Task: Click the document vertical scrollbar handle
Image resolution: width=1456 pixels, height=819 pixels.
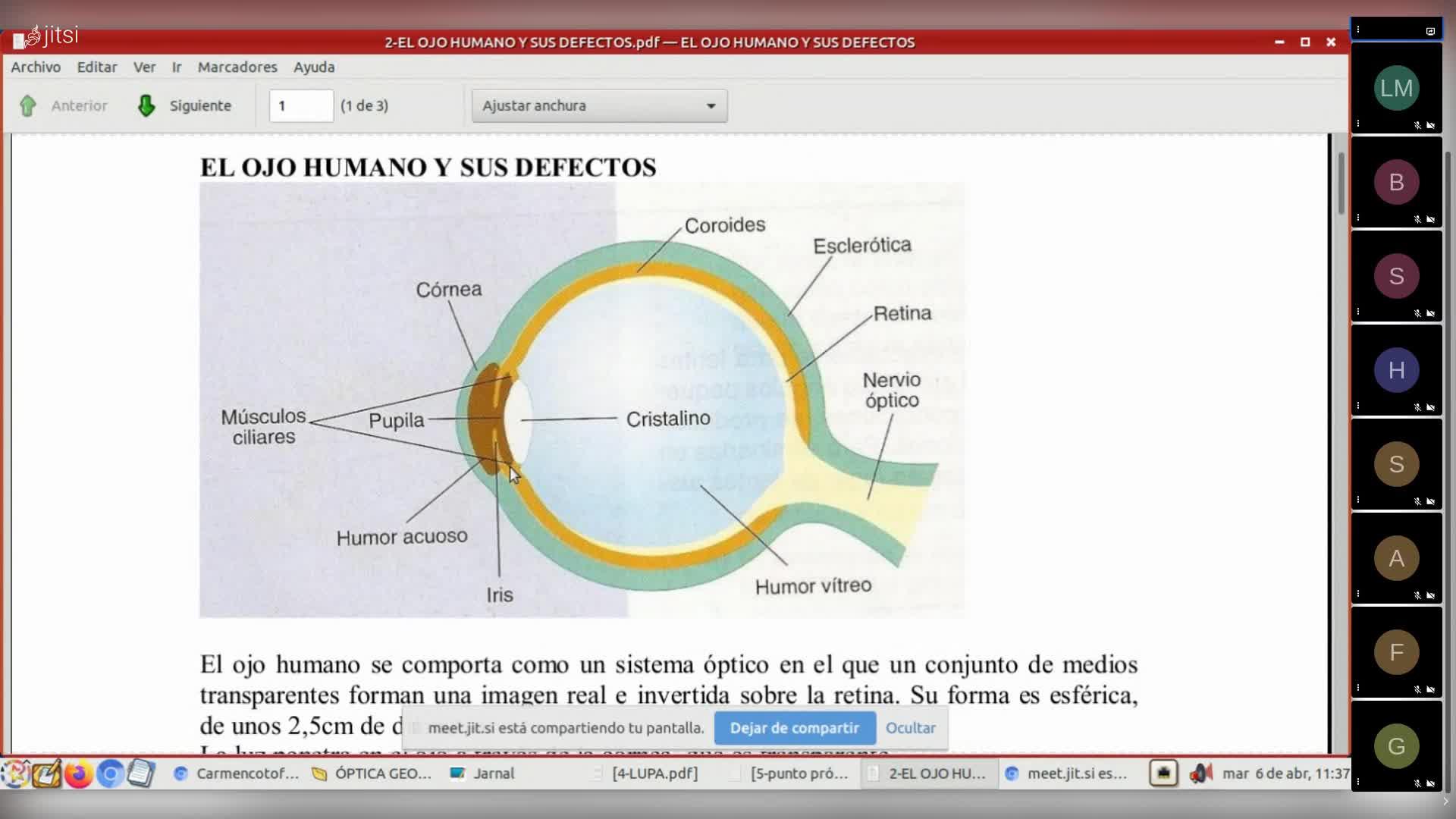Action: click(1341, 182)
